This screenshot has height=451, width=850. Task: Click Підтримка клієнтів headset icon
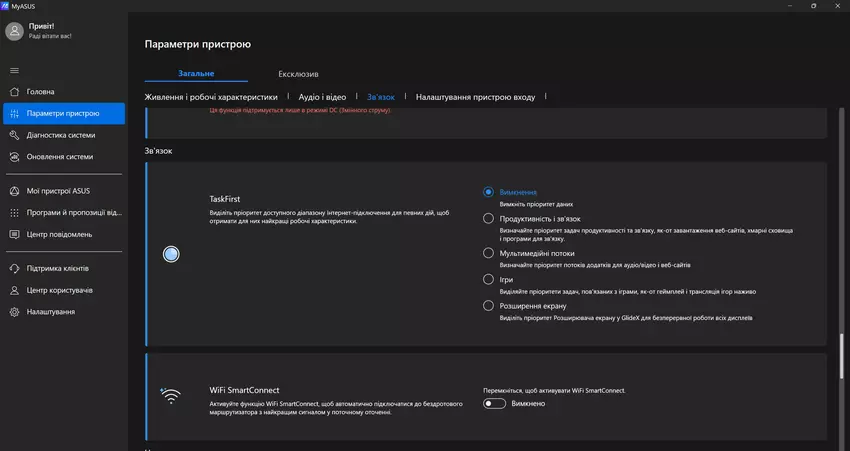14,269
